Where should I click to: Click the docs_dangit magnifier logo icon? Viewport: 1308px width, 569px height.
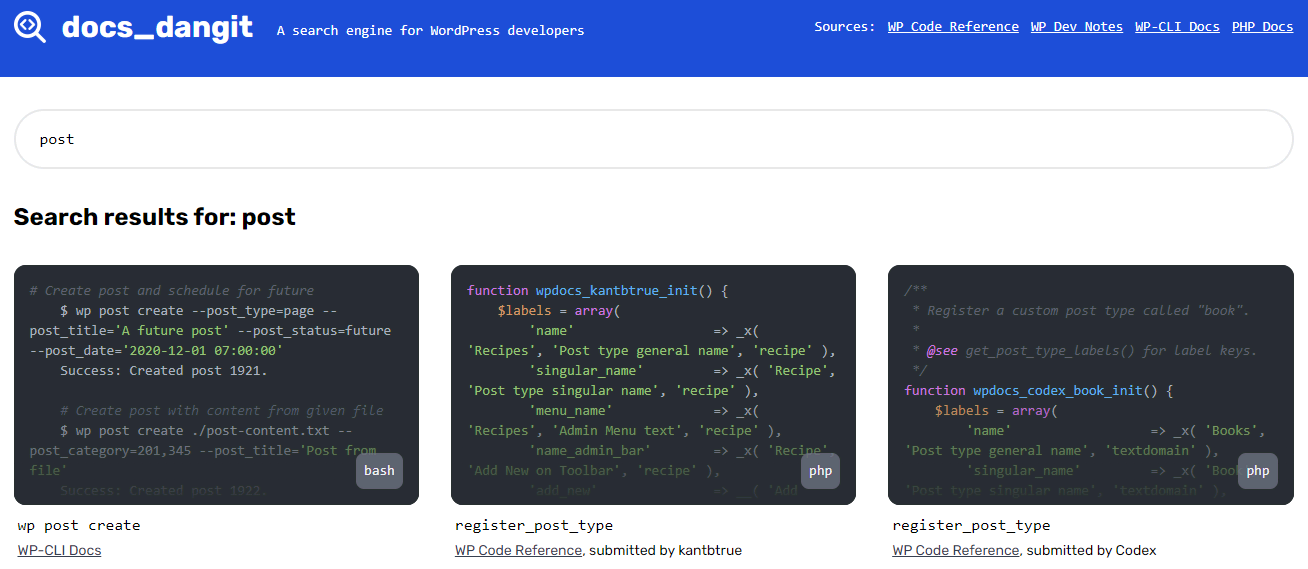click(30, 27)
